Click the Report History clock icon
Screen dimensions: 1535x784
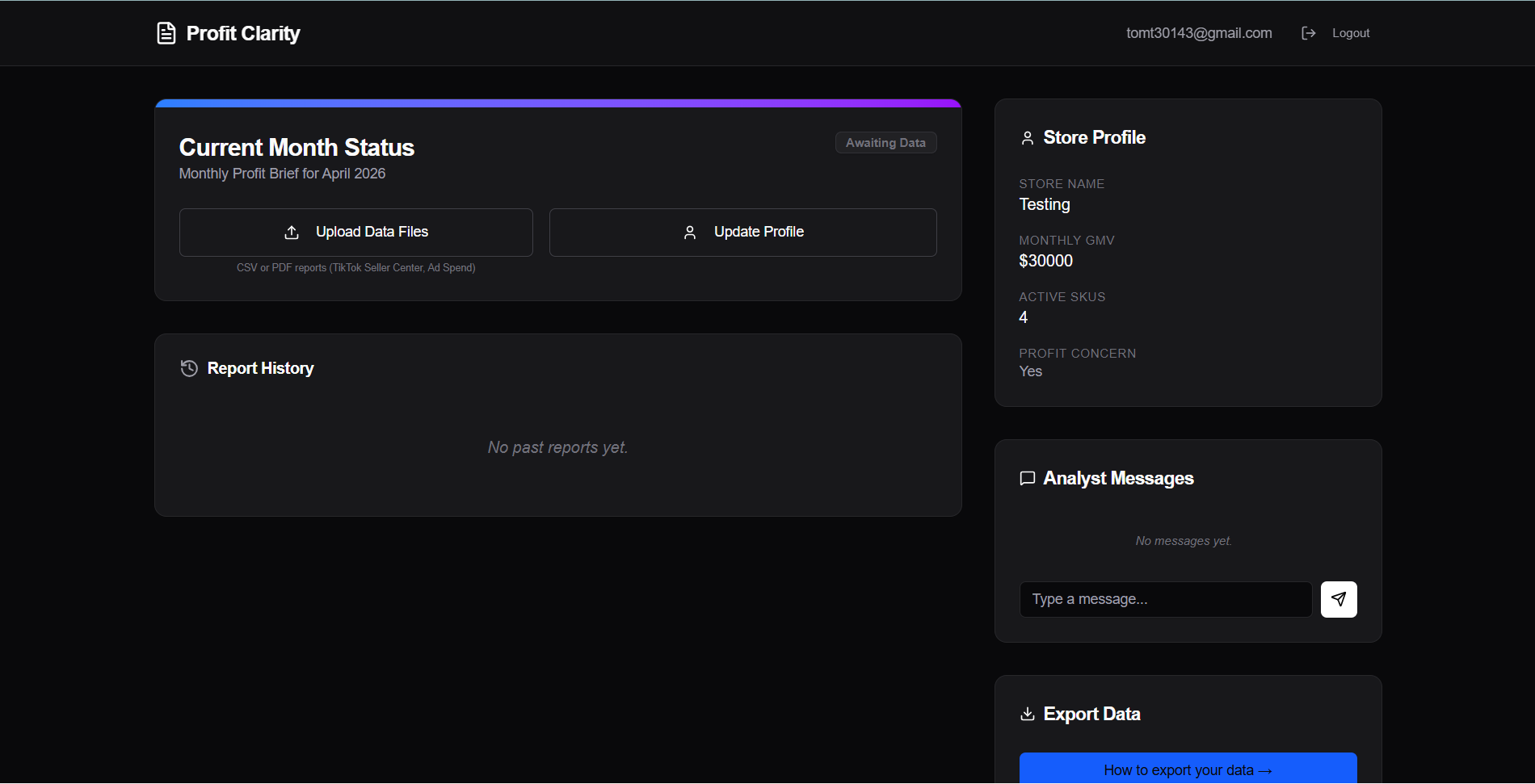[189, 368]
